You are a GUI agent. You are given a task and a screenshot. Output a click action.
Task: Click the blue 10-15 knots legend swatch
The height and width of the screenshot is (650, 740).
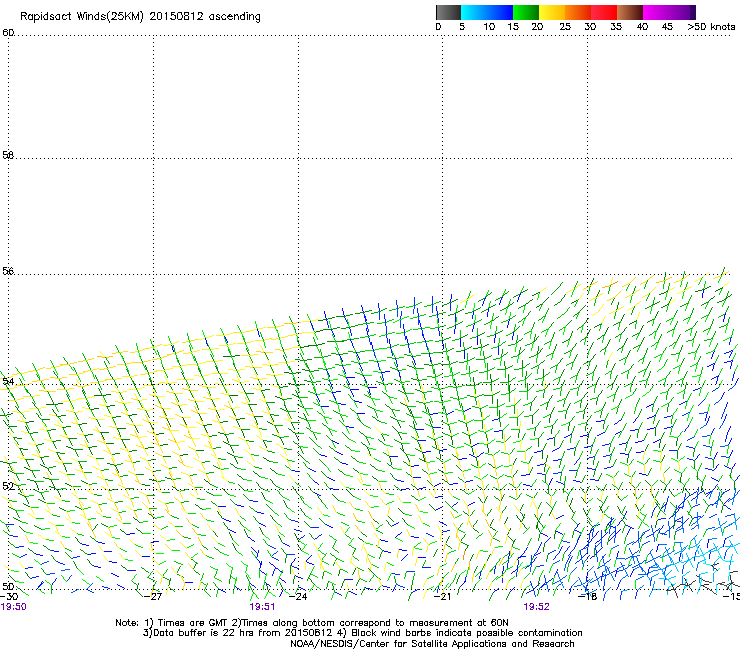[500, 12]
